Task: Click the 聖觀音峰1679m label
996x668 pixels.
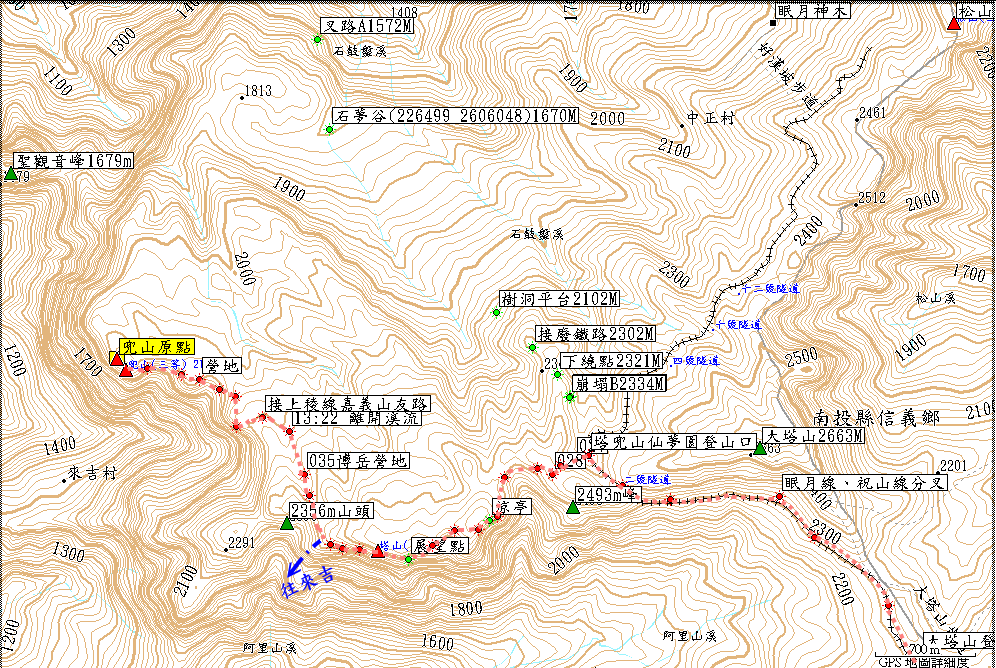Action: [74, 161]
